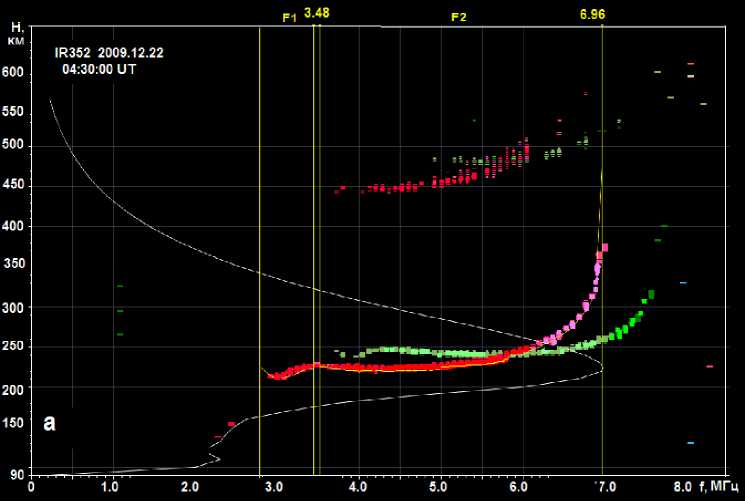
Task: Click the H, км axis title
Action: pos(16,34)
